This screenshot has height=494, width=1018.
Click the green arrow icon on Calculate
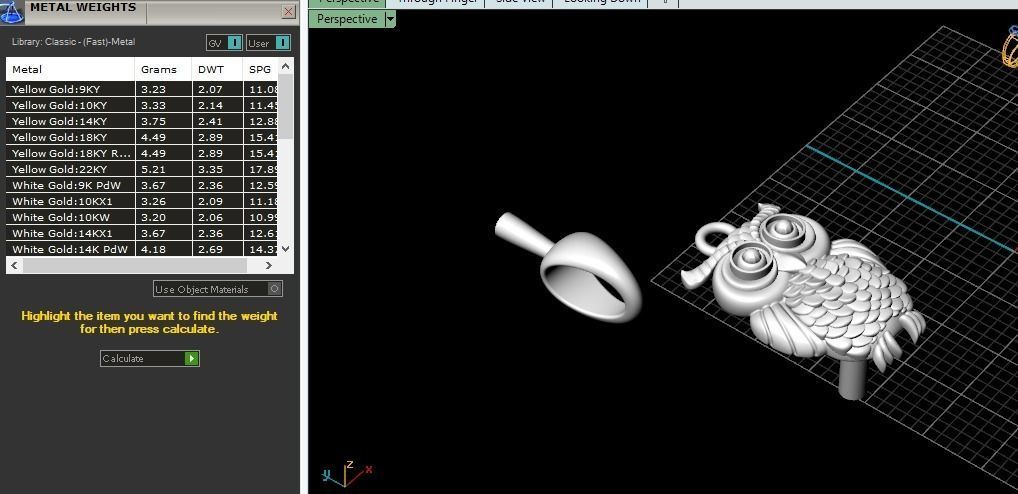[192, 358]
